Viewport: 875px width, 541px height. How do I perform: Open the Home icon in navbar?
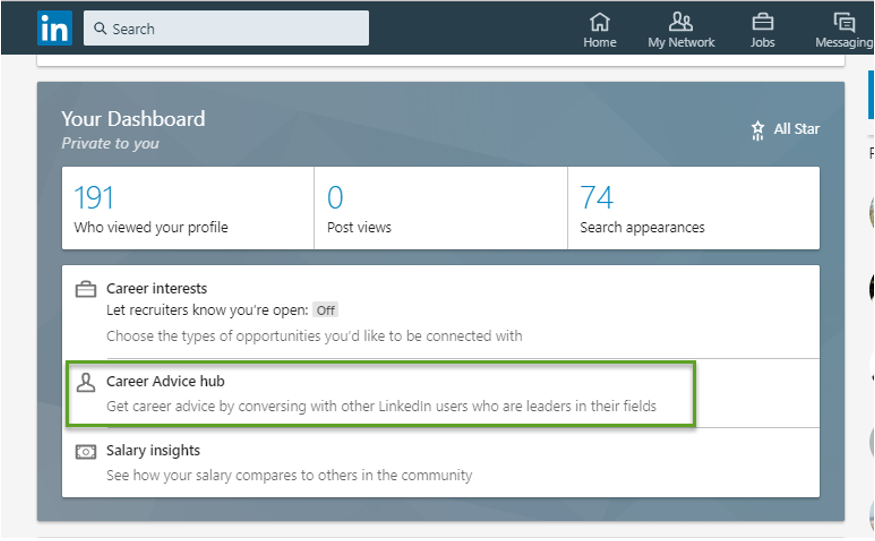click(600, 22)
